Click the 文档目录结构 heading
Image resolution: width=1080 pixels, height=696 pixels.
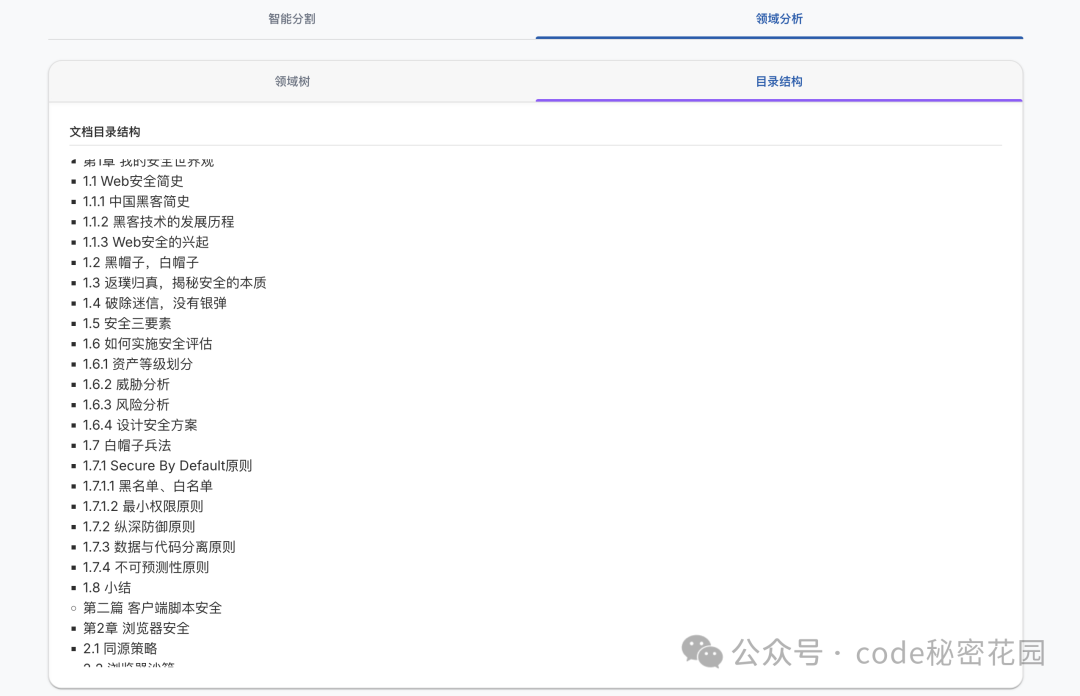[x=105, y=132]
